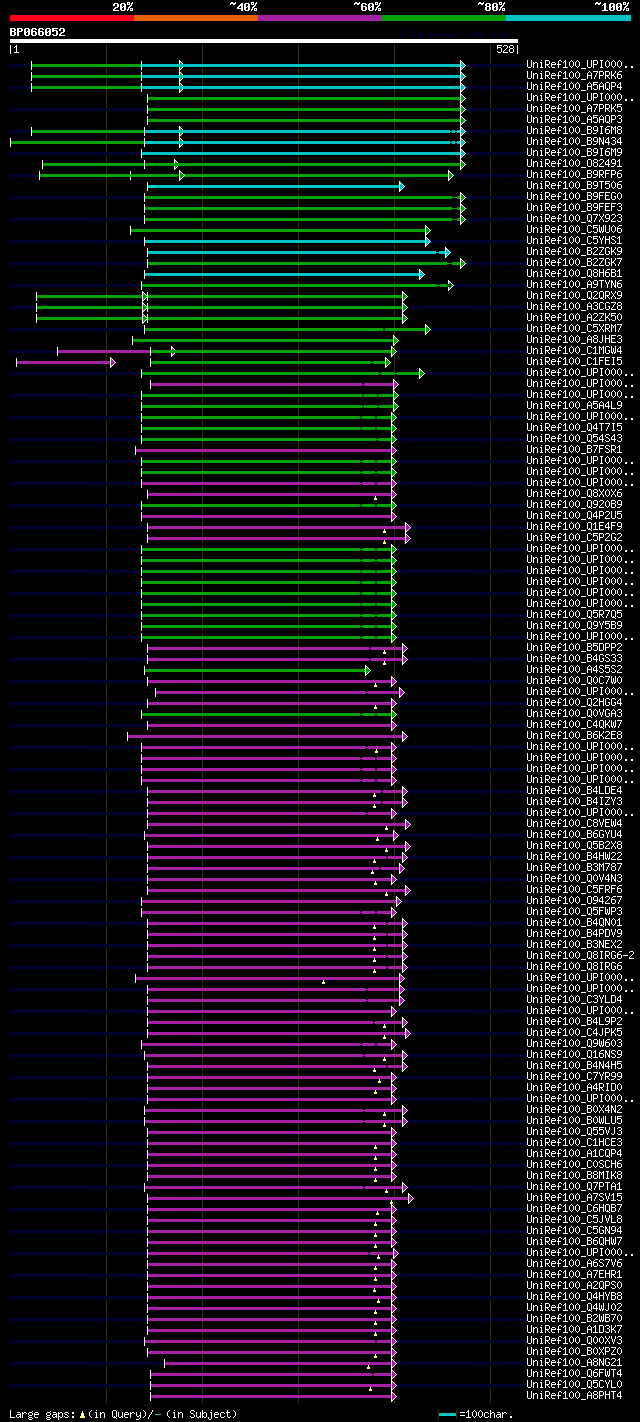The width and height of the screenshot is (640, 1422).
Task: Click the cyan 100char scale key
Action: click(447, 1414)
